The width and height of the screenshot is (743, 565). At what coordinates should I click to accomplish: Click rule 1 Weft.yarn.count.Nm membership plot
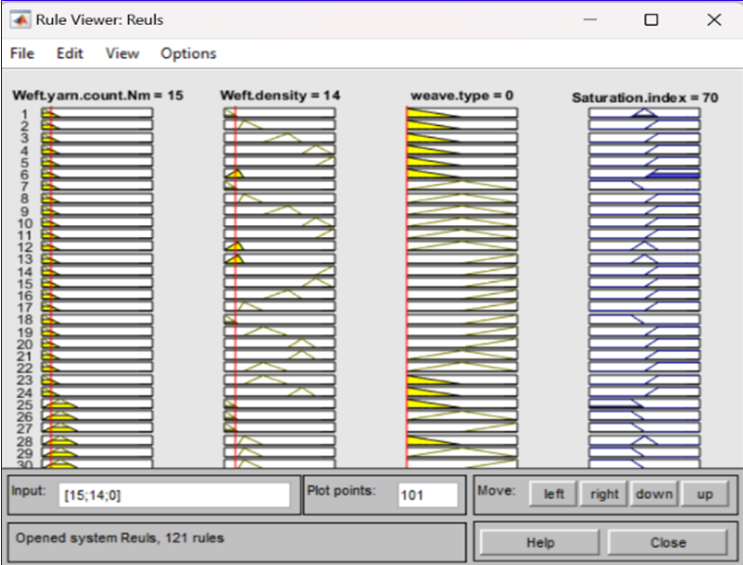pos(97,113)
